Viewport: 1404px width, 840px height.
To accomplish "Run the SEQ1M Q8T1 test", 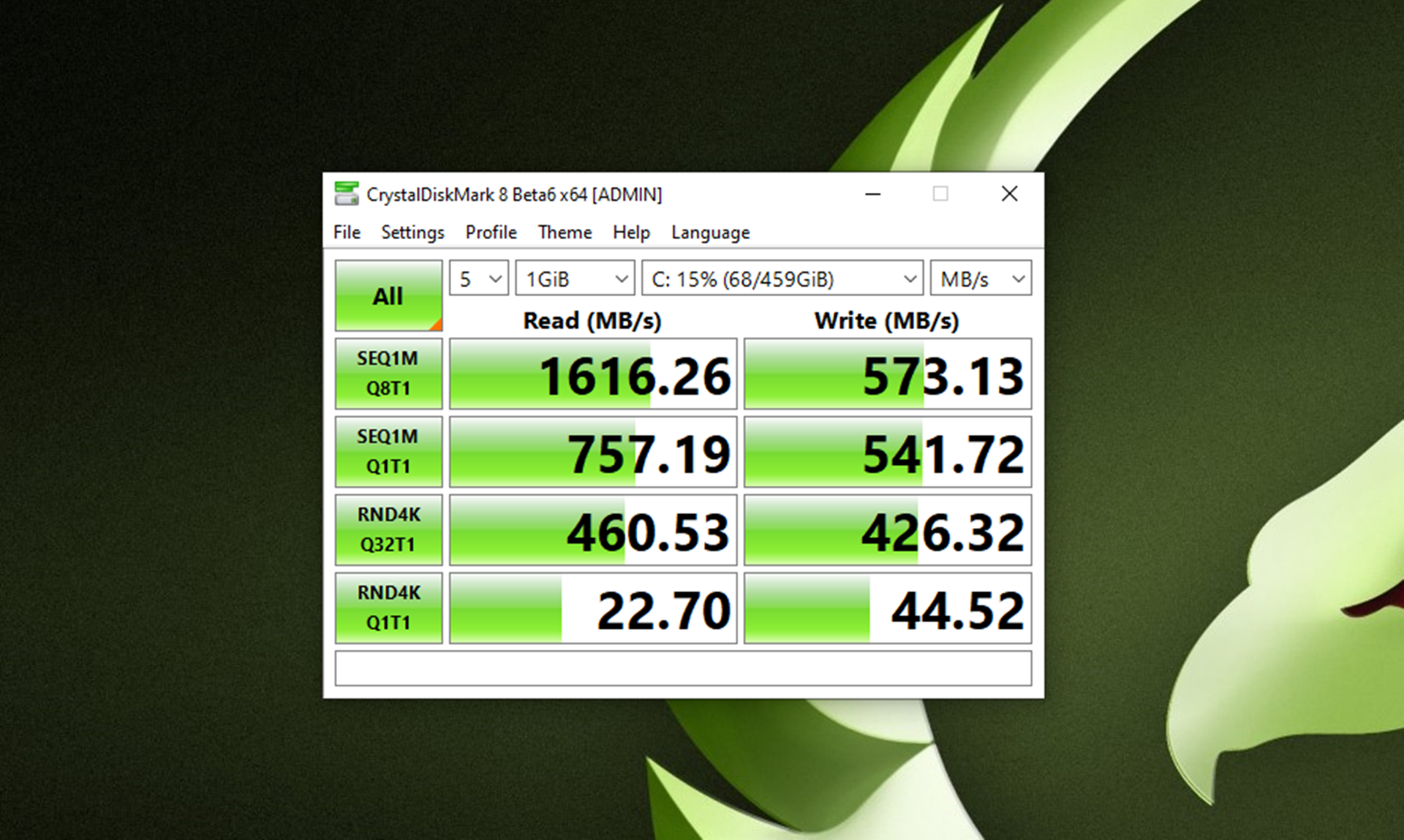I will (x=388, y=374).
